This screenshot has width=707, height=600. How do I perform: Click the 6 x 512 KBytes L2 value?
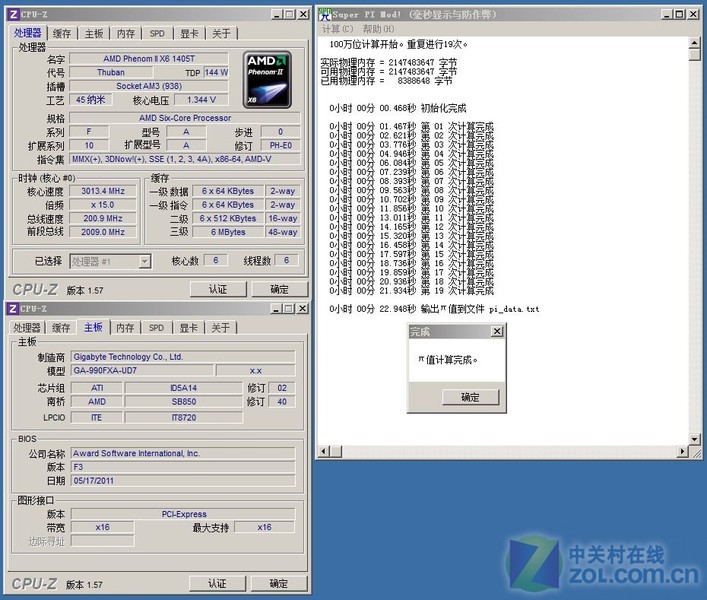[228, 218]
